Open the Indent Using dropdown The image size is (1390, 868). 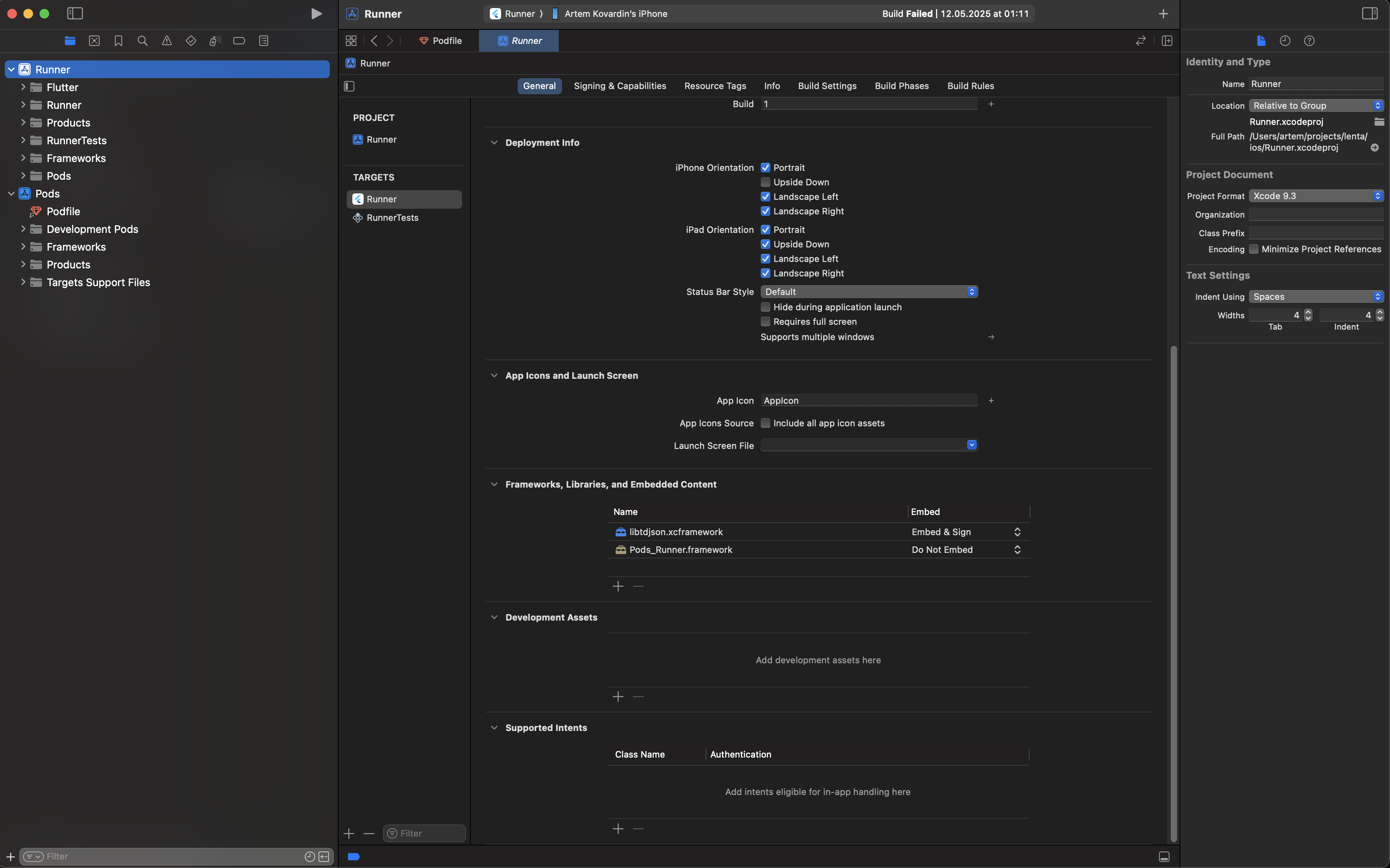click(x=1316, y=297)
